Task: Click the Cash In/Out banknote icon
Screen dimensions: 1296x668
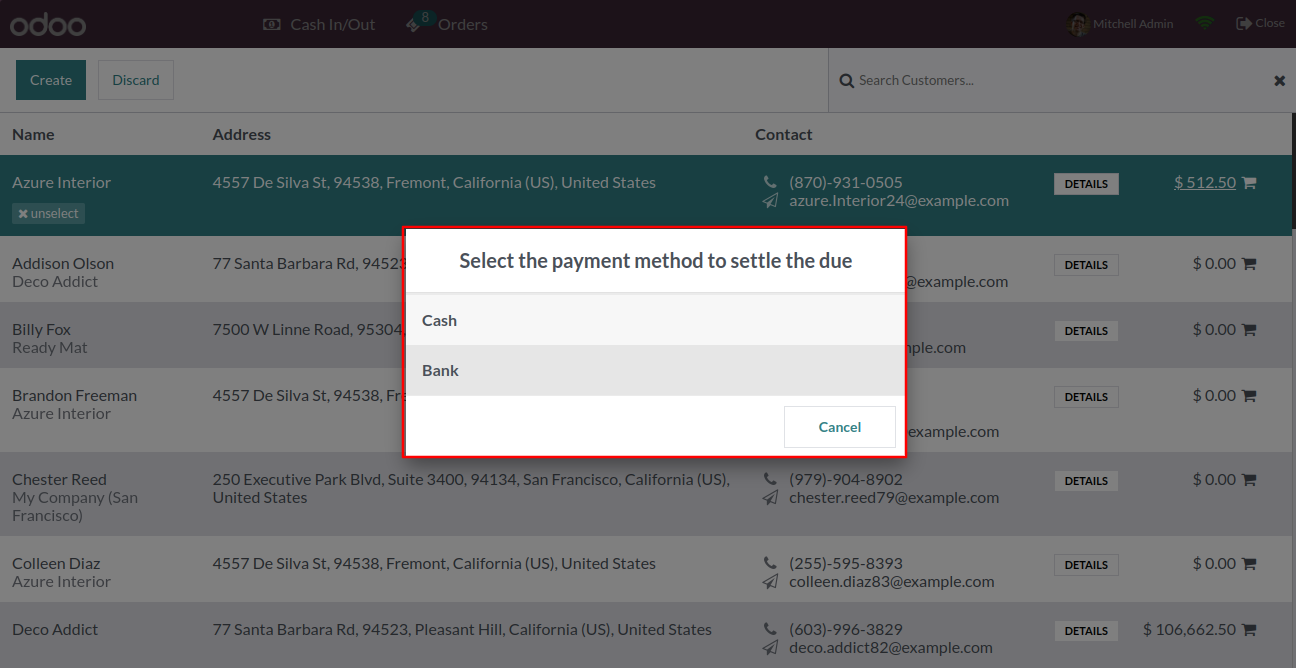Action: (x=271, y=24)
